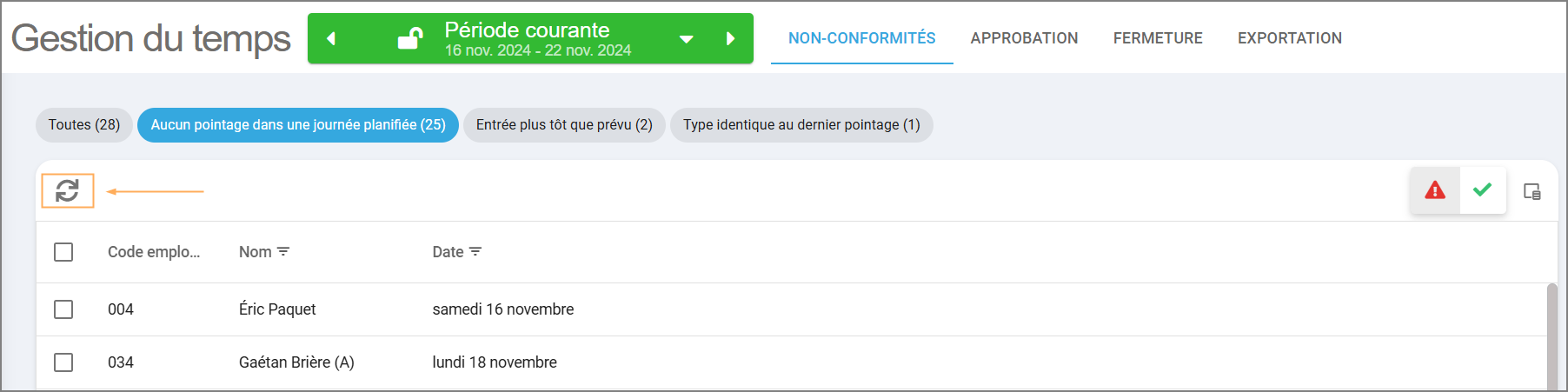Show non-conformities with the red warning icon
Screen dimensions: 1568x392
tap(1435, 190)
